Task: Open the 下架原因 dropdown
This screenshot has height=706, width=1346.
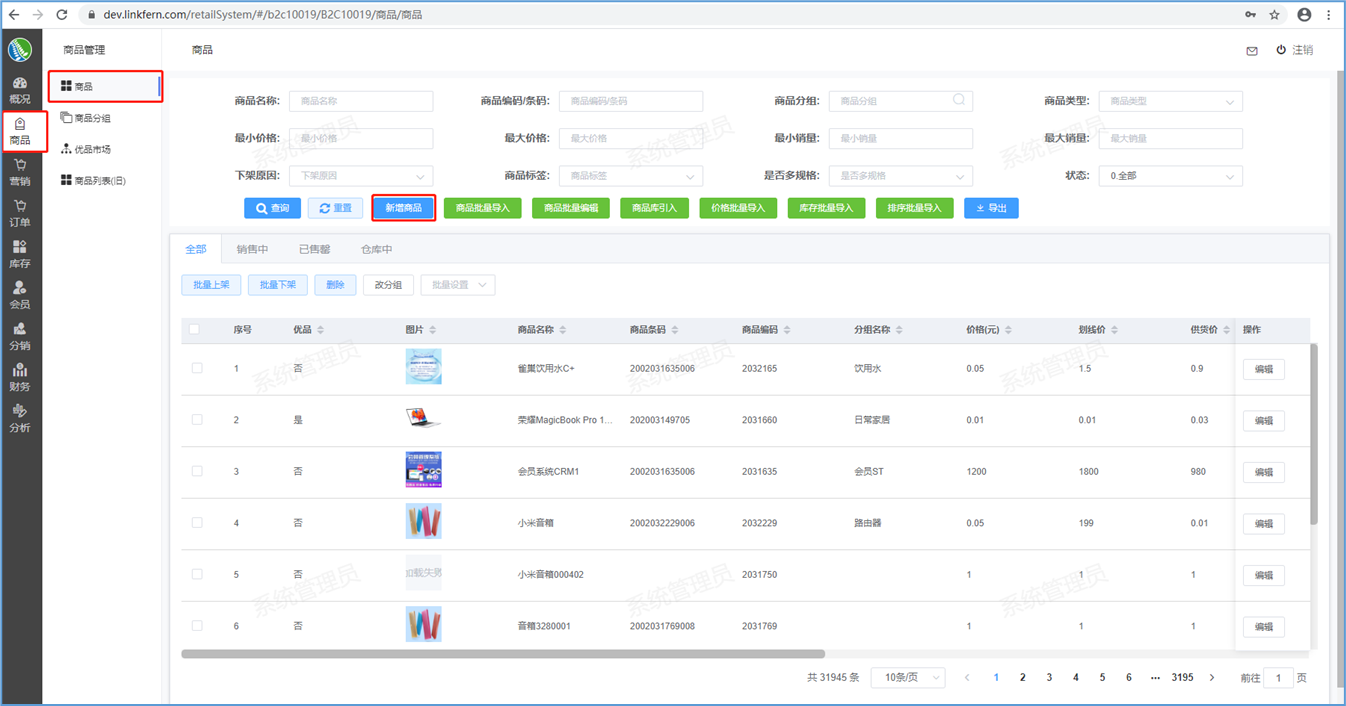Action: tap(361, 176)
